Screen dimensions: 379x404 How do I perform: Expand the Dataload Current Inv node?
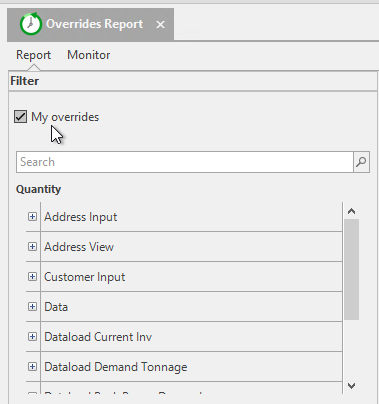pyautogui.click(x=32, y=337)
